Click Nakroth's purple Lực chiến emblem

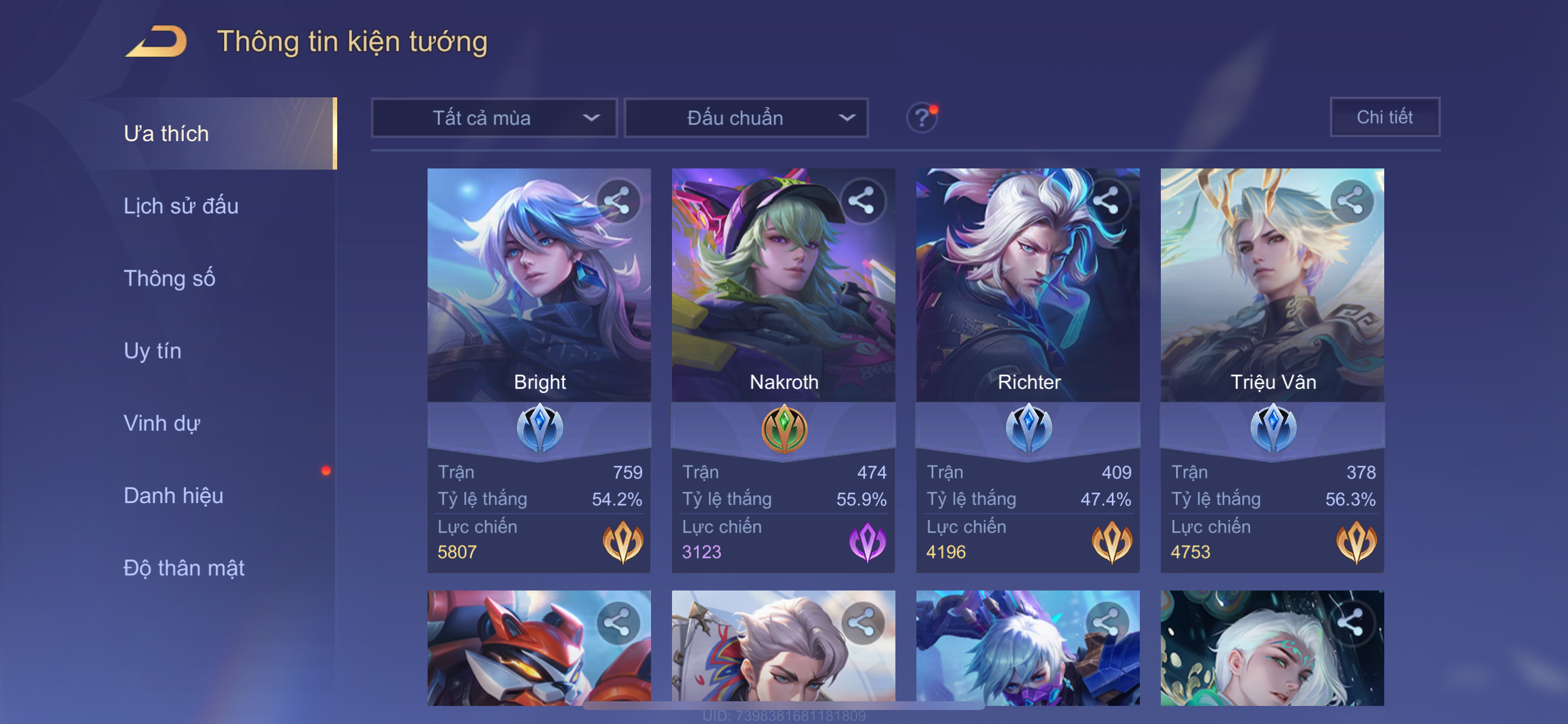point(867,542)
